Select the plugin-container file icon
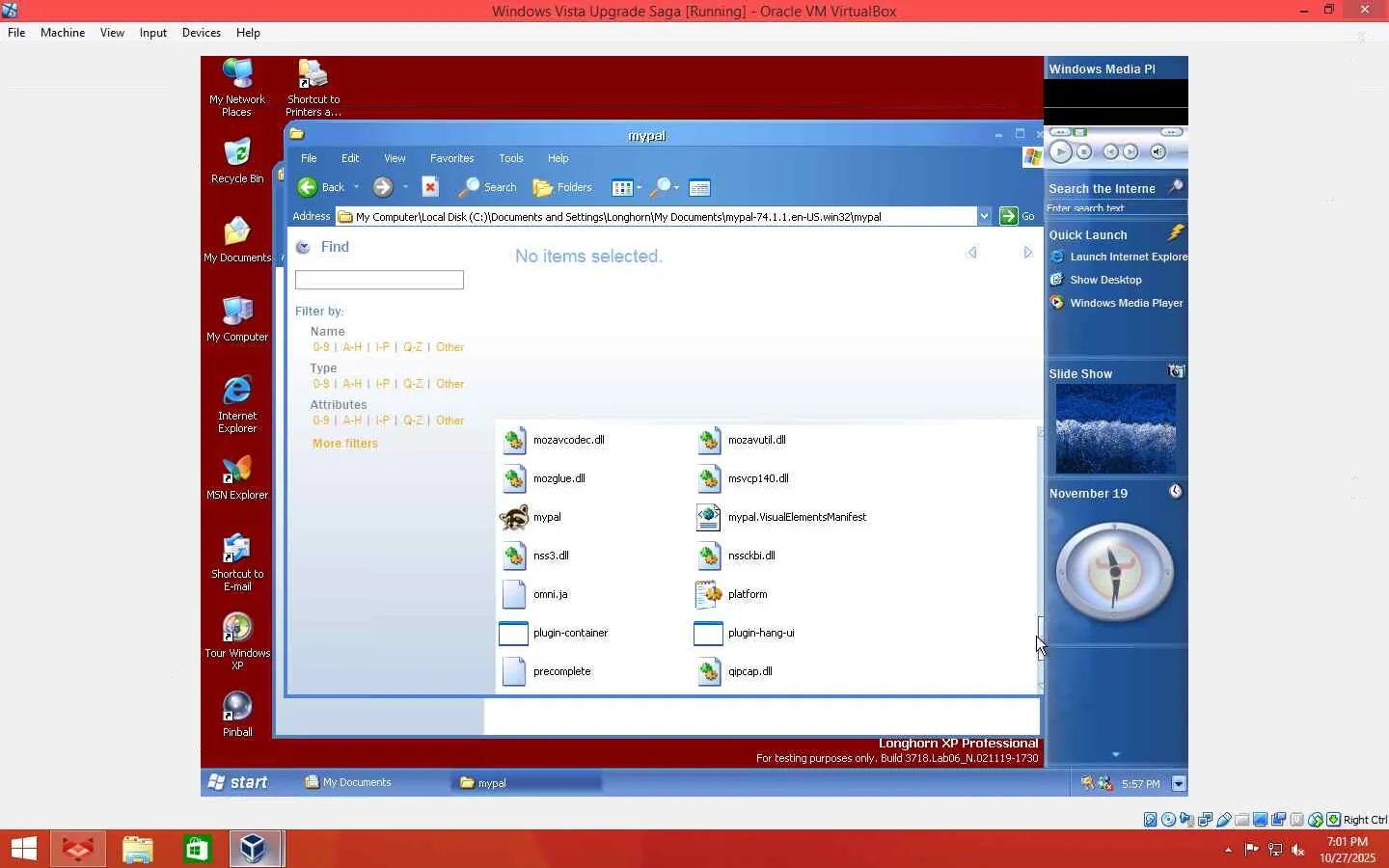 [514, 633]
